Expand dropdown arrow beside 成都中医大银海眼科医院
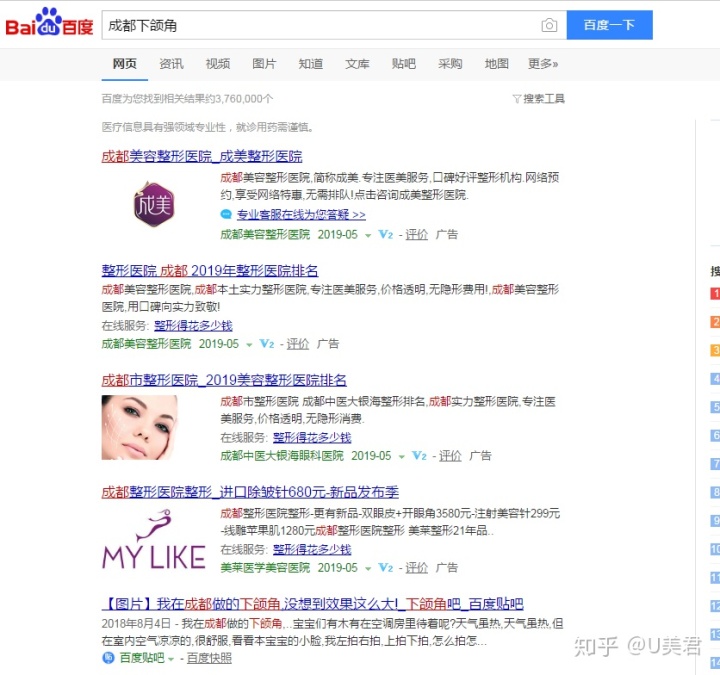Viewport: 720px width, 675px height. point(401,457)
